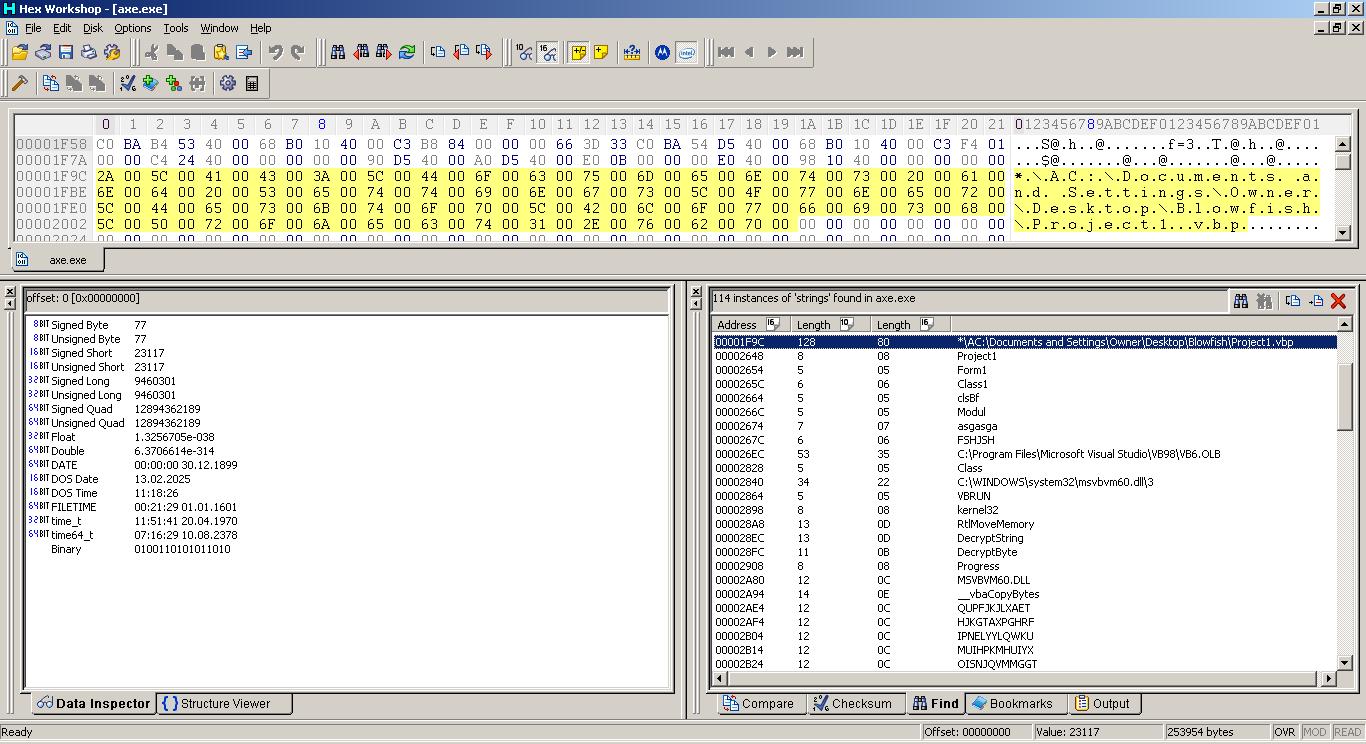Toggle the Intel byte order button
Screen dimensions: 1366x744
(686, 52)
